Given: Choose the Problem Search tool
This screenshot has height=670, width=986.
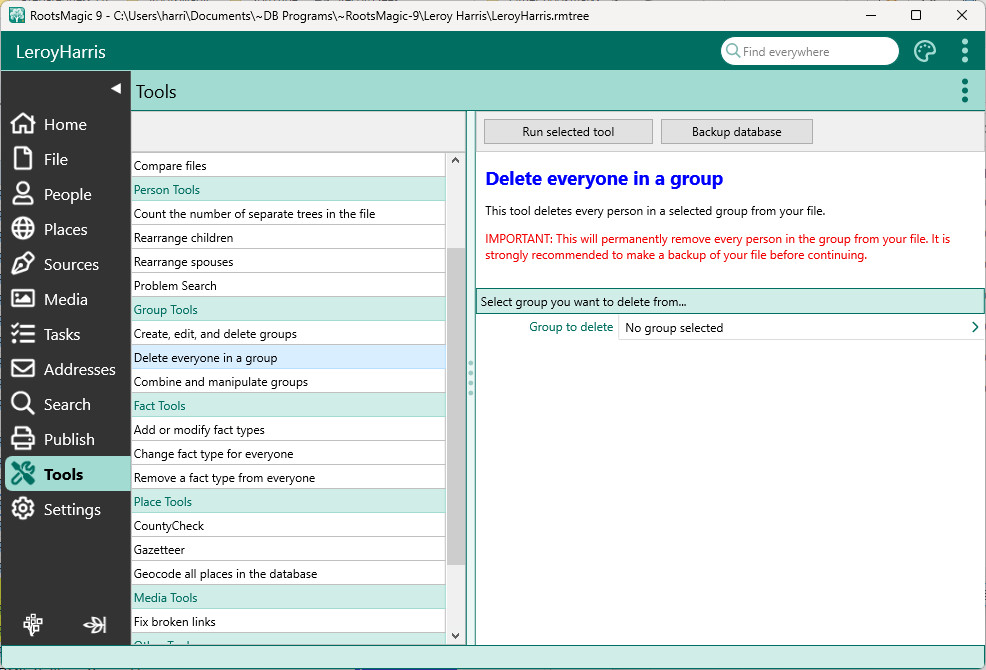Looking at the screenshot, I should point(175,286).
